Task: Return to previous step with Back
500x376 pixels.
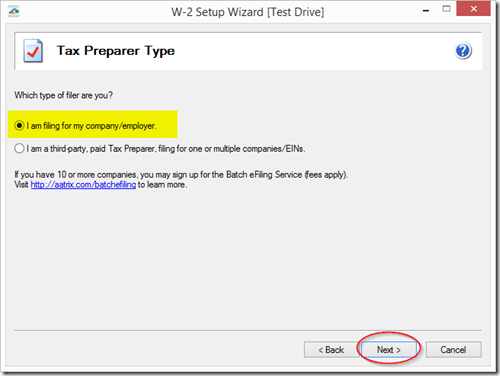Action: [x=331, y=349]
